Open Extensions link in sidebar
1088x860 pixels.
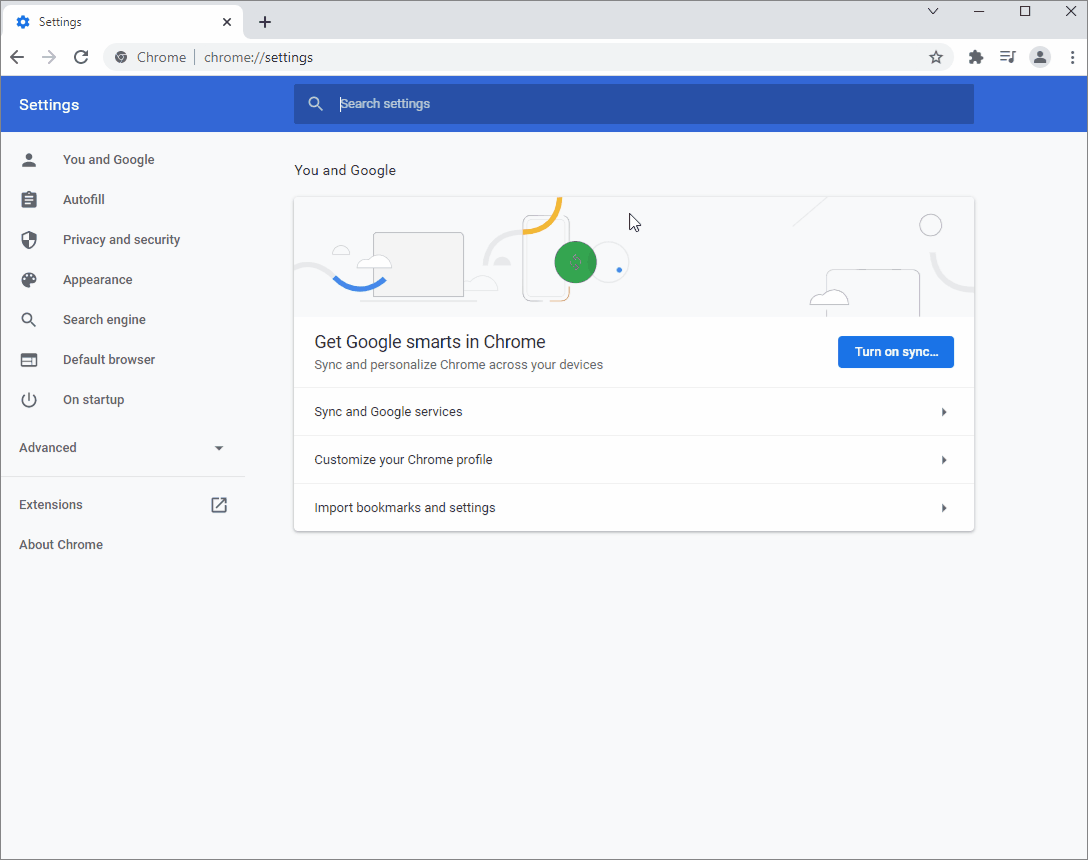click(51, 505)
